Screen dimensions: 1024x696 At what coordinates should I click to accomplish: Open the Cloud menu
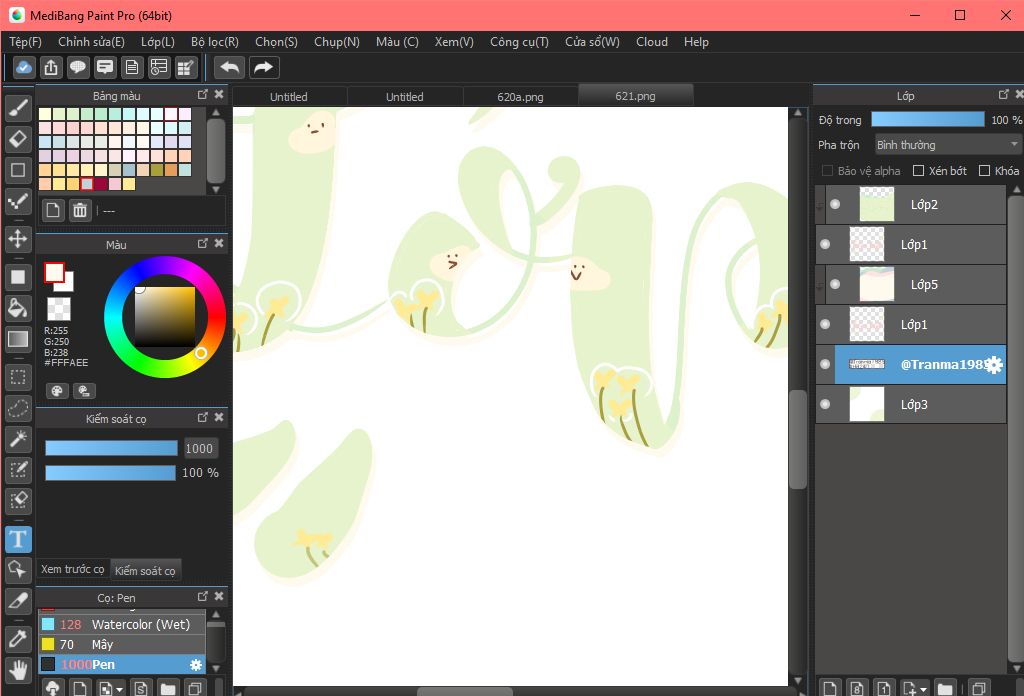(652, 42)
